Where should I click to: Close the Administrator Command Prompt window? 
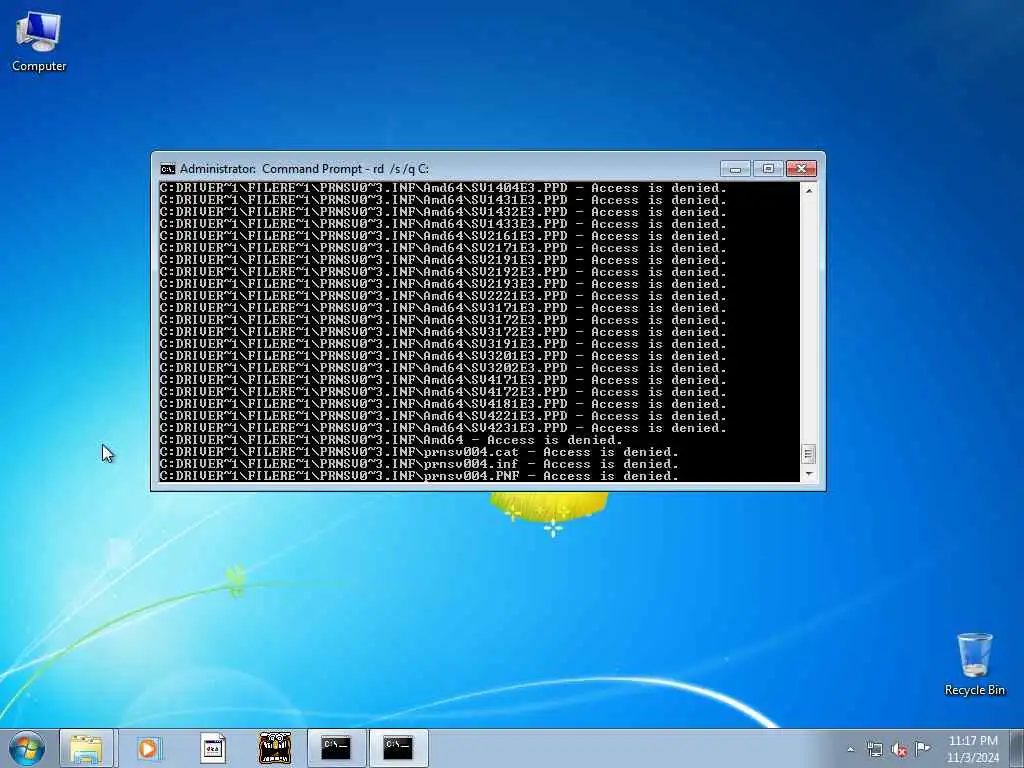[x=801, y=169]
